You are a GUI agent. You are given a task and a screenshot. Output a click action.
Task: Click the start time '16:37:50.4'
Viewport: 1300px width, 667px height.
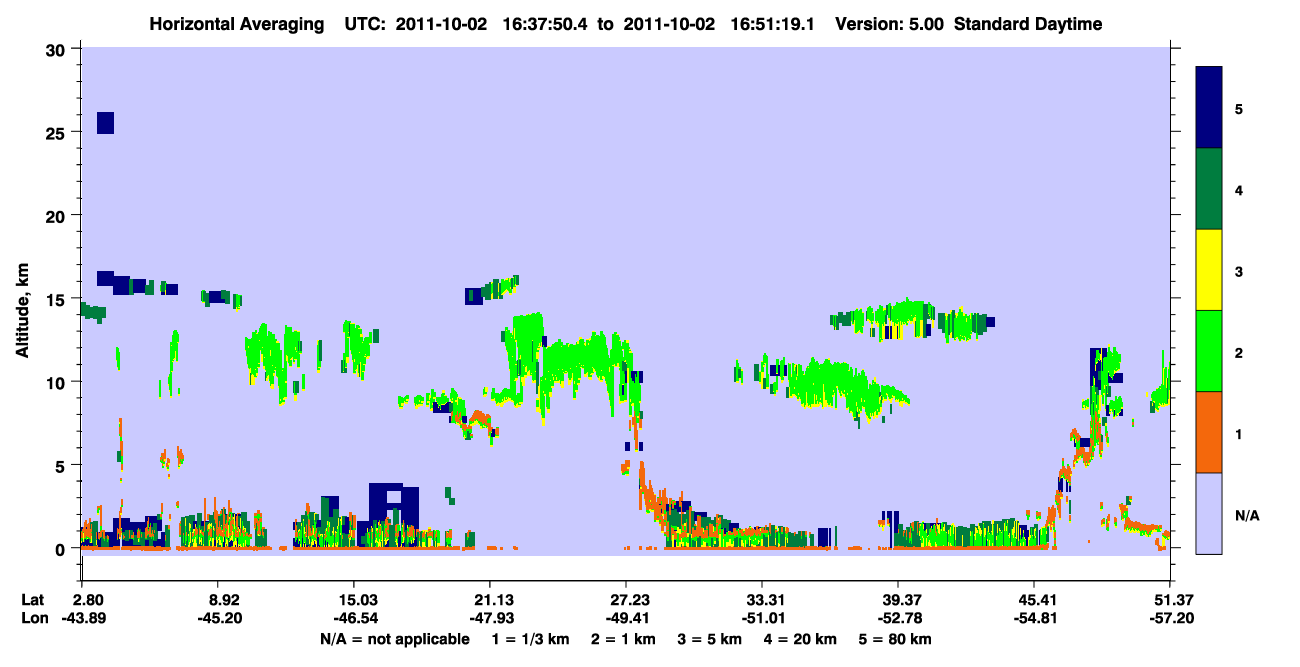[547, 24]
